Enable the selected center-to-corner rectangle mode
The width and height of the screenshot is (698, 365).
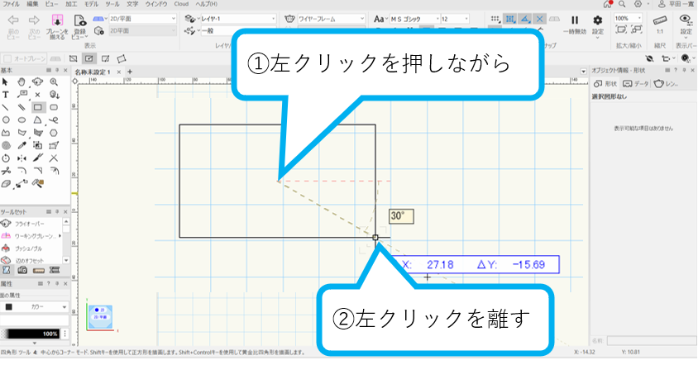click(x=89, y=59)
